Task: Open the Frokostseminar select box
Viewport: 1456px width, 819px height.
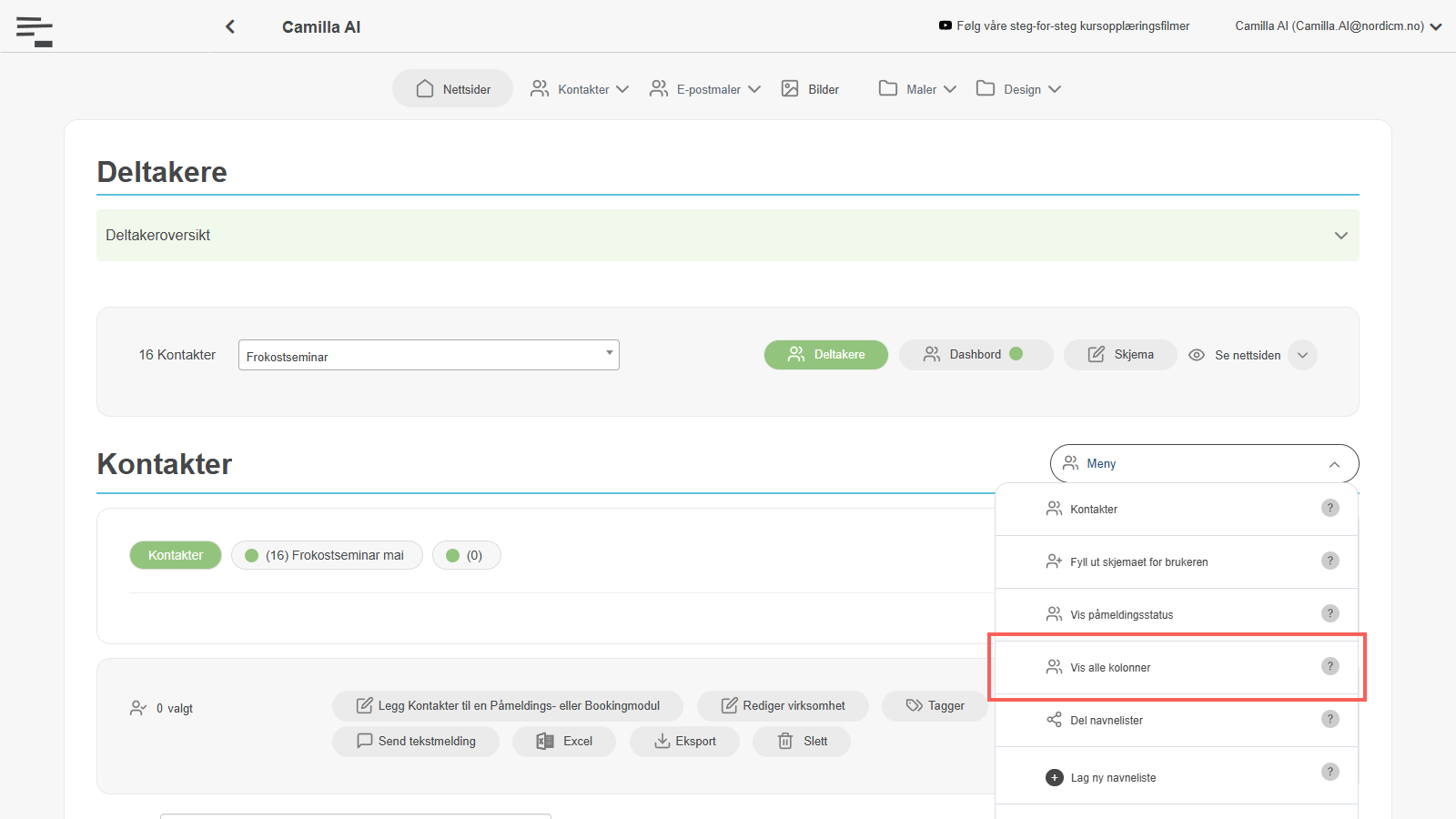Action: (429, 355)
